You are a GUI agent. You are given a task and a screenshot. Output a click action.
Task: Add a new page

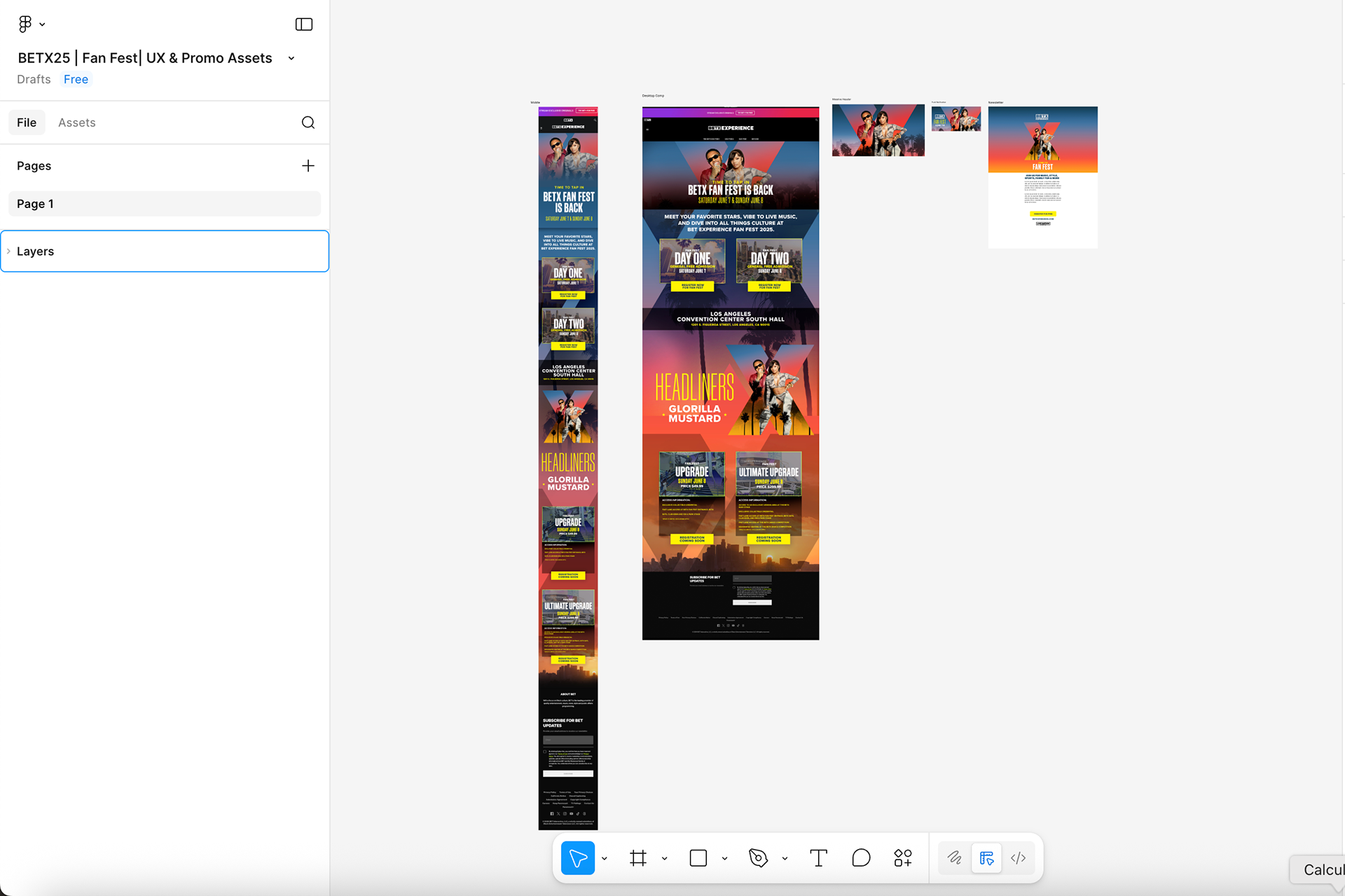[x=308, y=166]
